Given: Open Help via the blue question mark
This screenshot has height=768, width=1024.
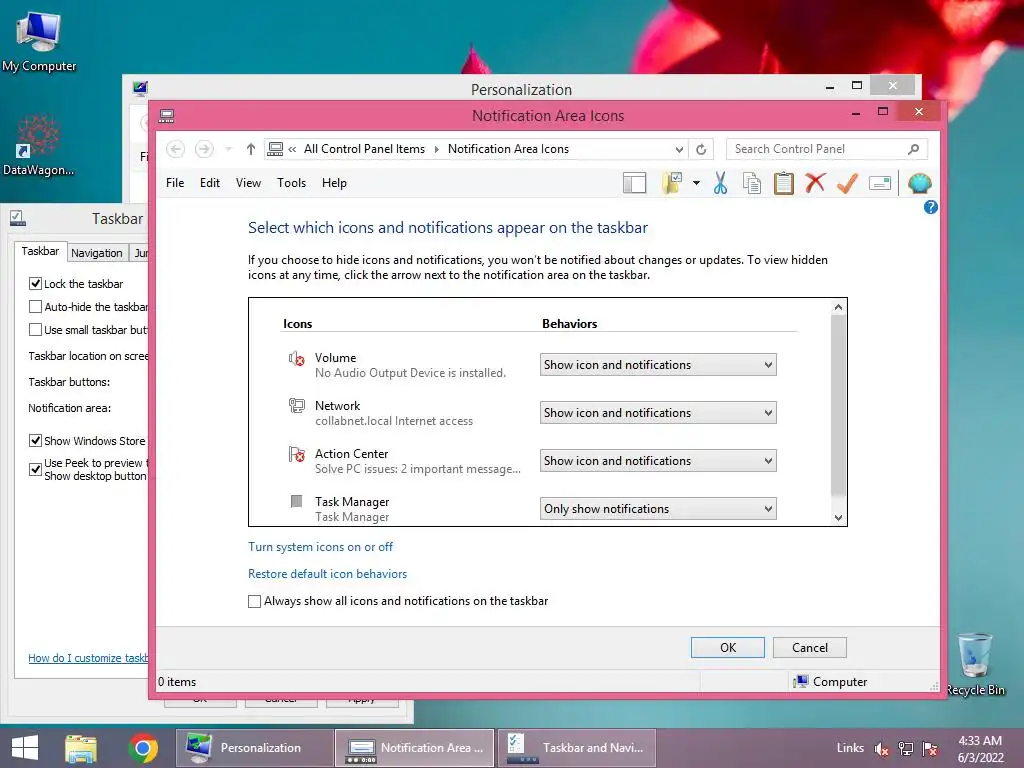Looking at the screenshot, I should (931, 207).
